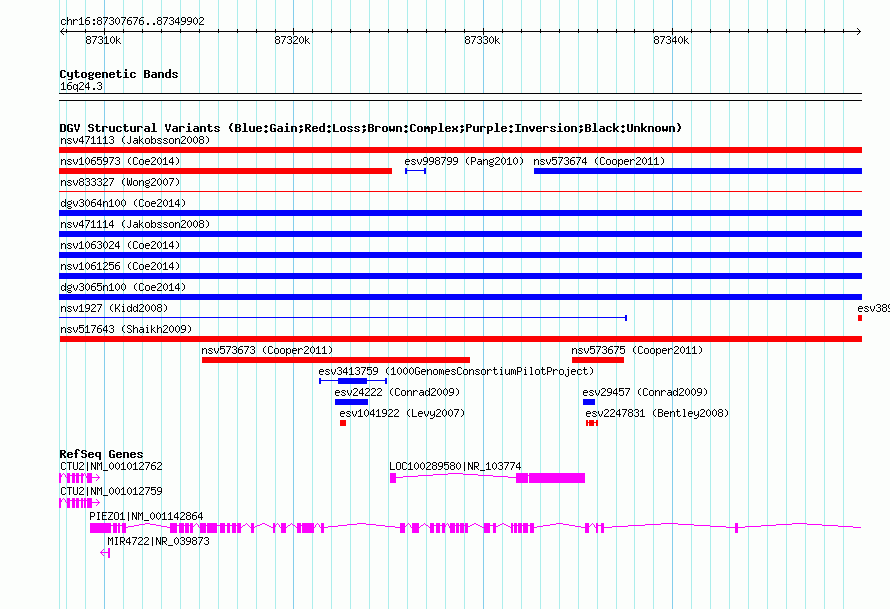Click the nsv517643 (Shaikh2009) label
890x609 pixels.
(x=126, y=329)
